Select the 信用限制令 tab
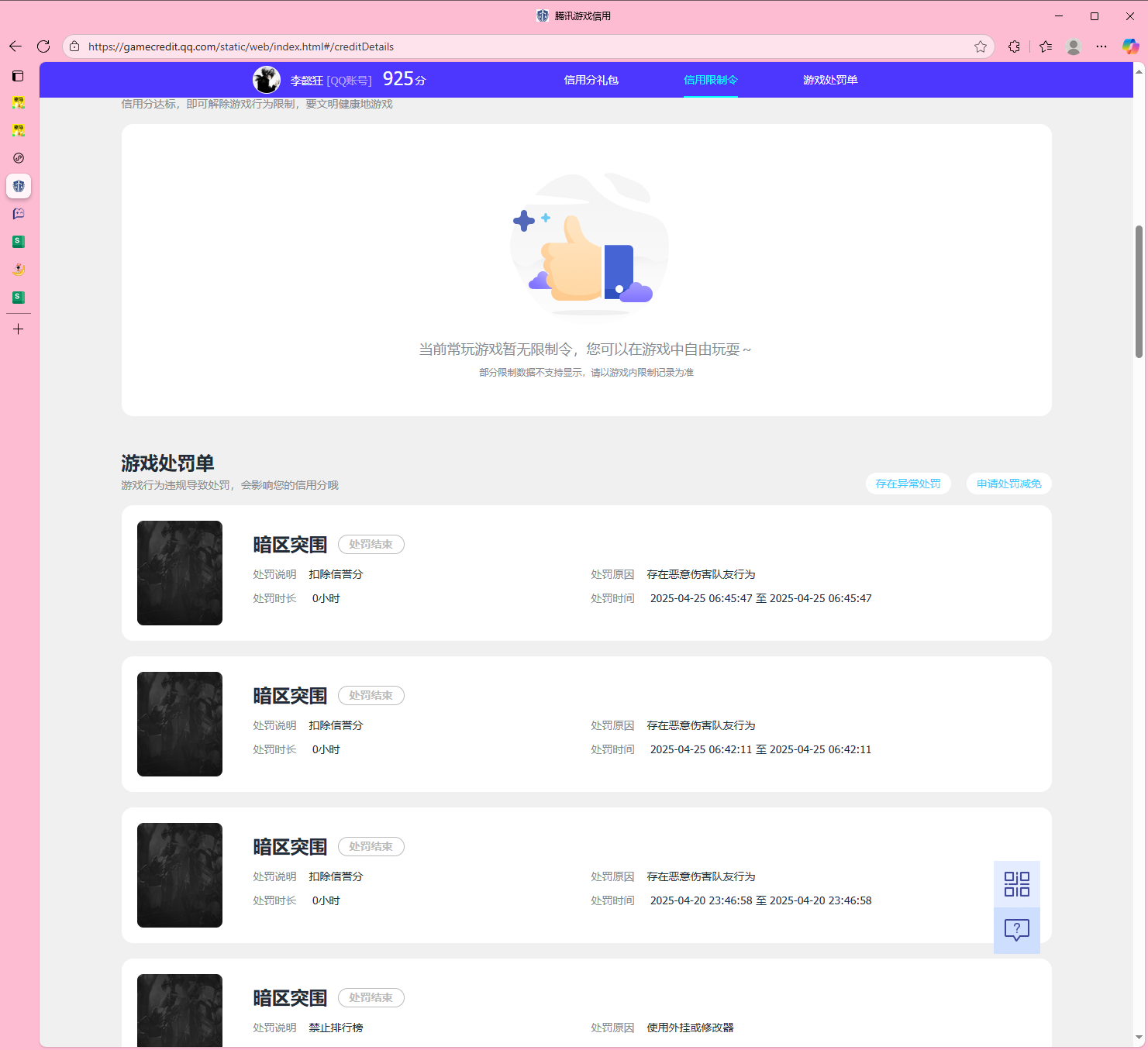The height and width of the screenshot is (1050, 1148). (x=711, y=80)
